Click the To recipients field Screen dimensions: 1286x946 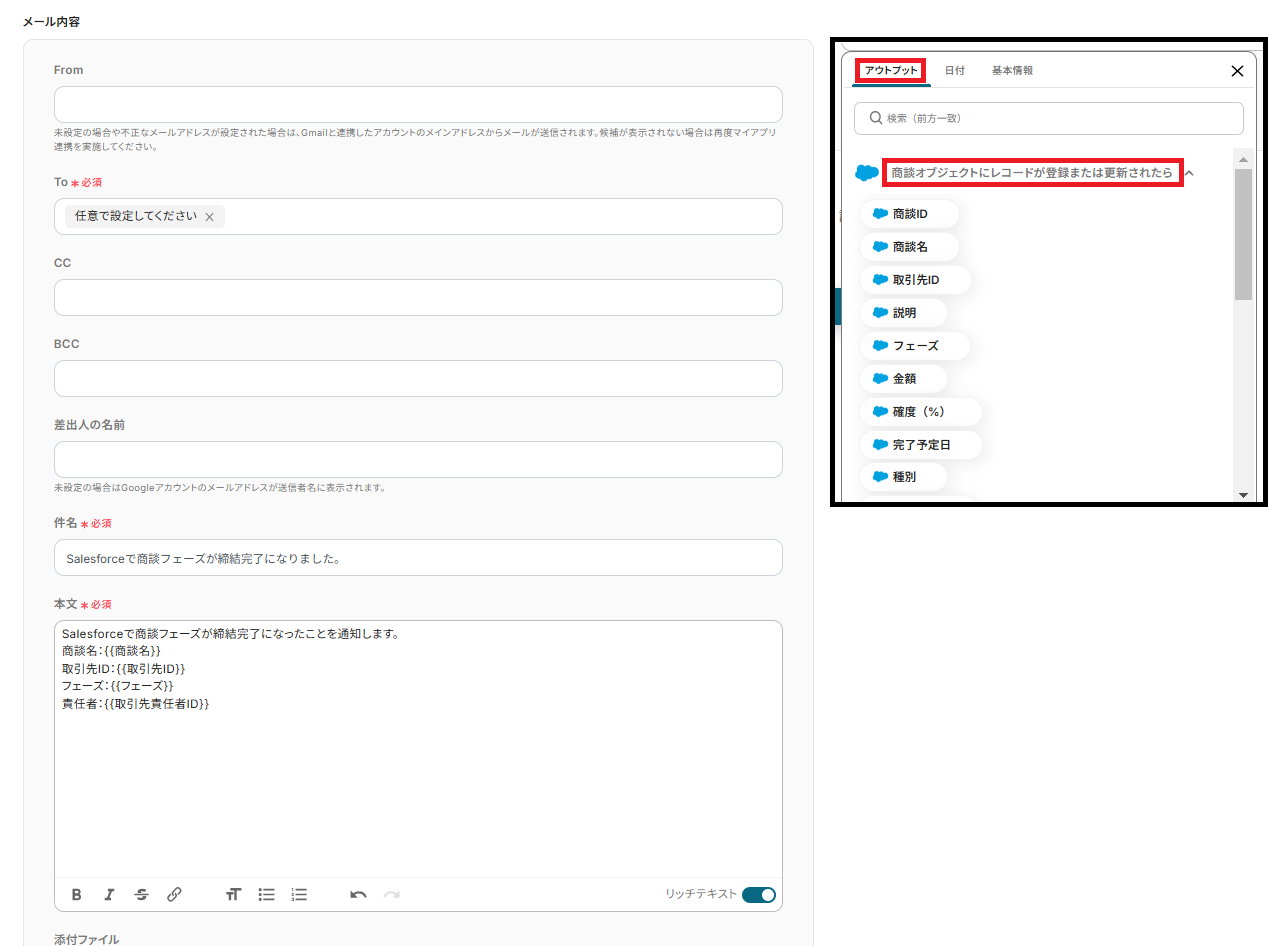pos(418,217)
